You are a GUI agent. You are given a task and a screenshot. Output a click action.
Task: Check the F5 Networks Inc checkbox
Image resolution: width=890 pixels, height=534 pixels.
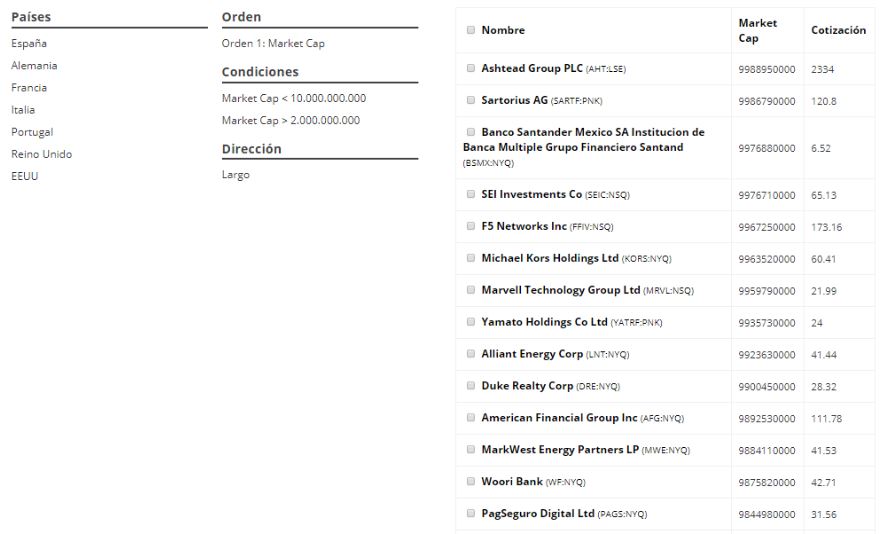click(471, 226)
